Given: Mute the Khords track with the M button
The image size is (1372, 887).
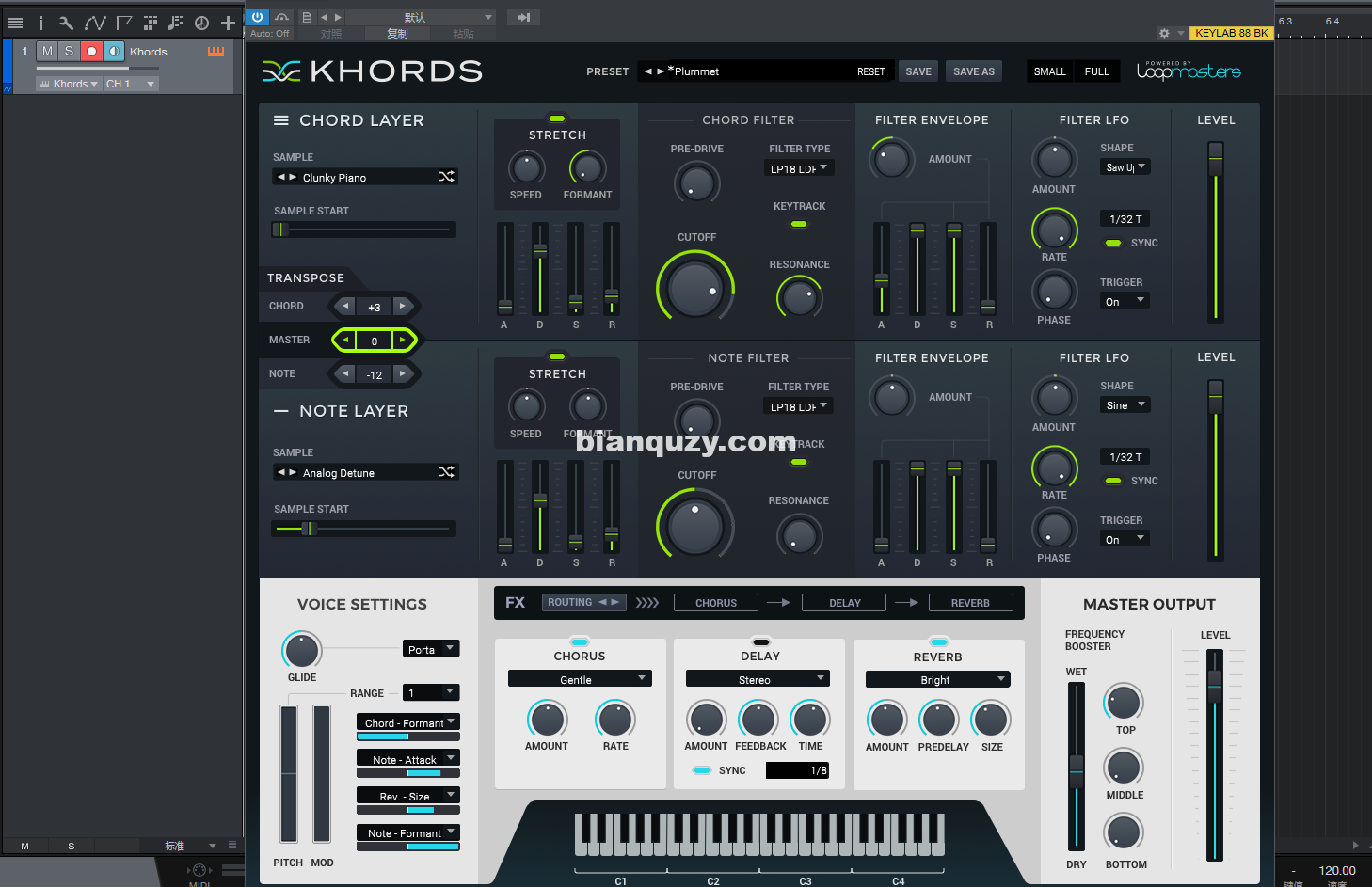Looking at the screenshot, I should coord(46,51).
